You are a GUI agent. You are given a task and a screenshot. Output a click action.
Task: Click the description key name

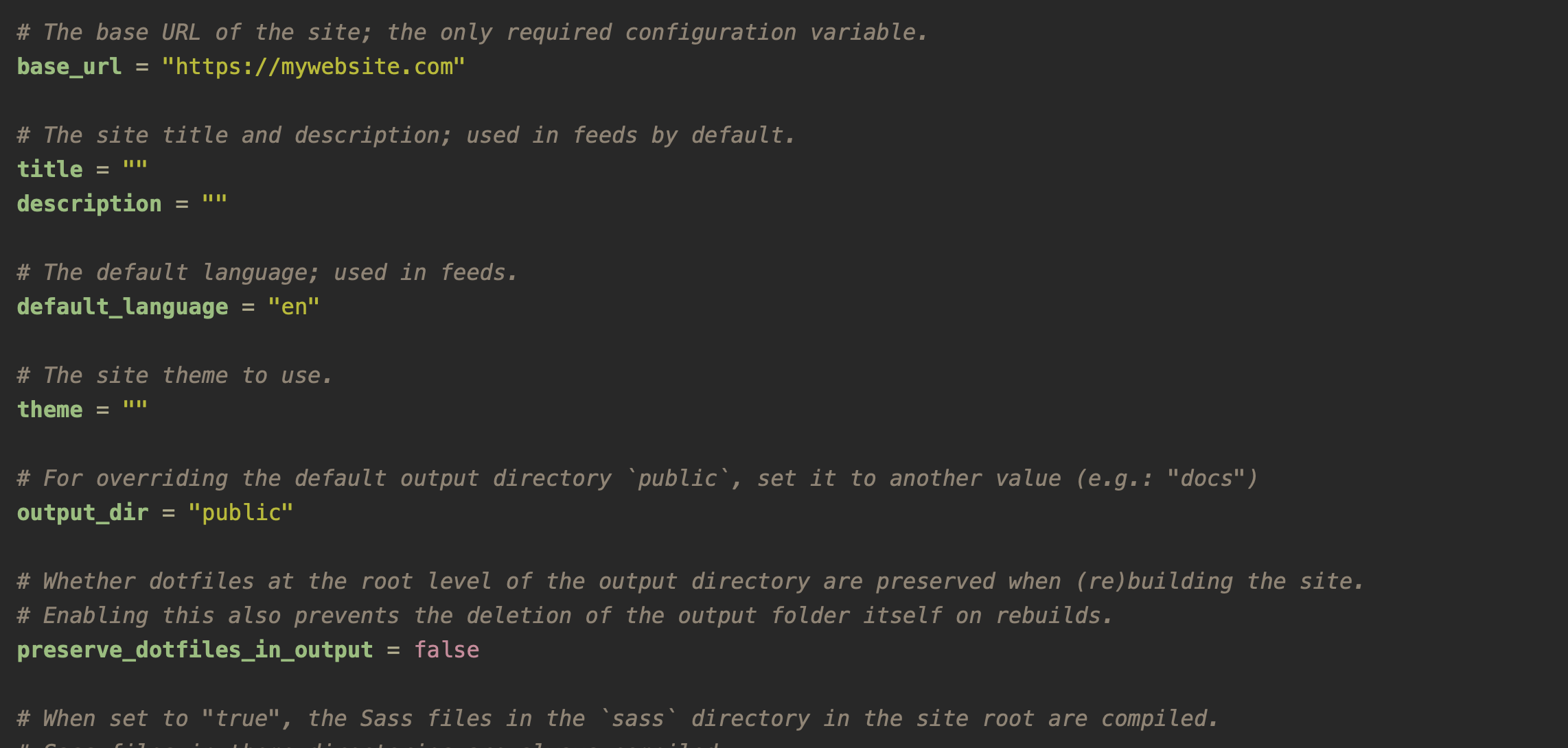click(x=89, y=204)
